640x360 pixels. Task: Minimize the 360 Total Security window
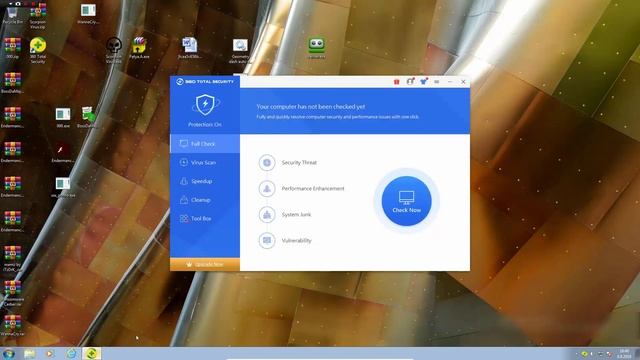pyautogui.click(x=450, y=82)
